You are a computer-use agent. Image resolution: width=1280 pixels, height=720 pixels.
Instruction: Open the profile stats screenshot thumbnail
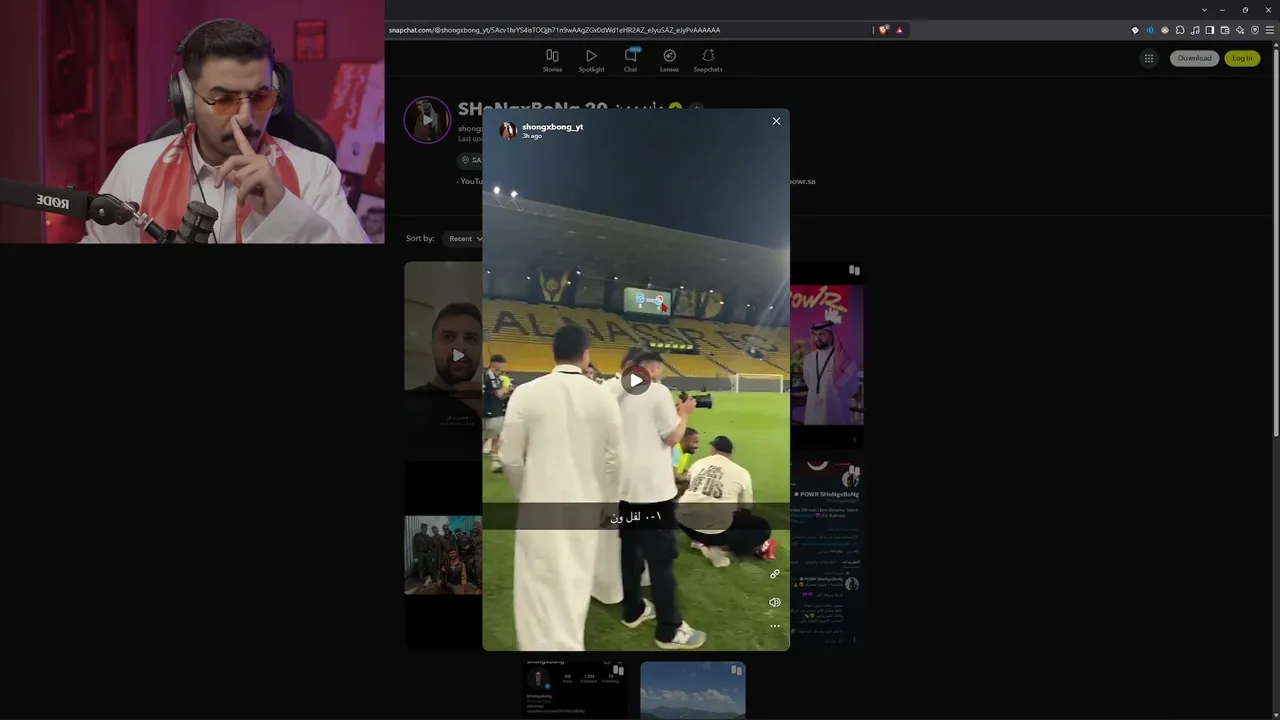pyautogui.click(x=575, y=690)
